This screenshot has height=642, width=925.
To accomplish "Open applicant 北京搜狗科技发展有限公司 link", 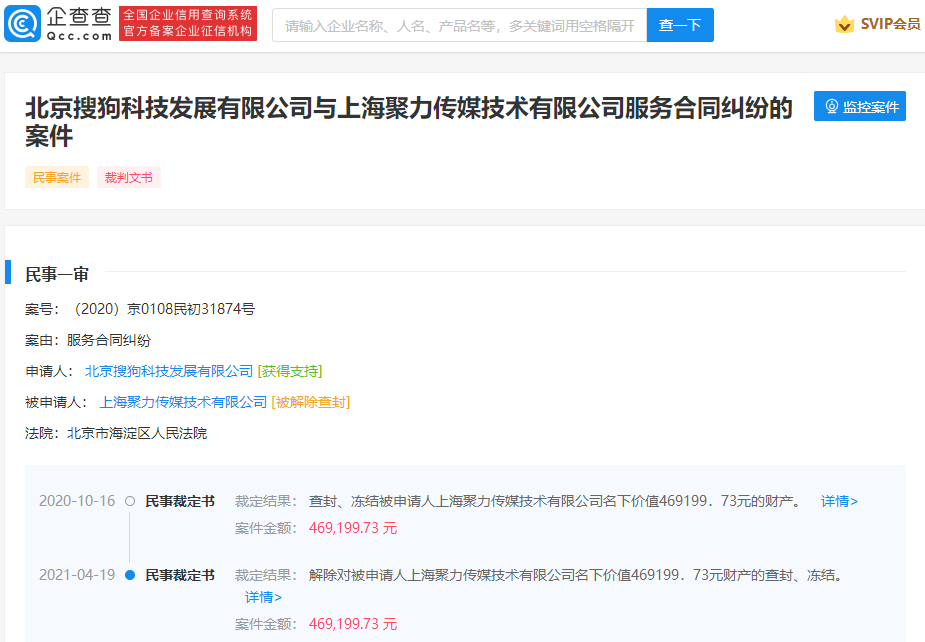I will pyautogui.click(x=169, y=371).
